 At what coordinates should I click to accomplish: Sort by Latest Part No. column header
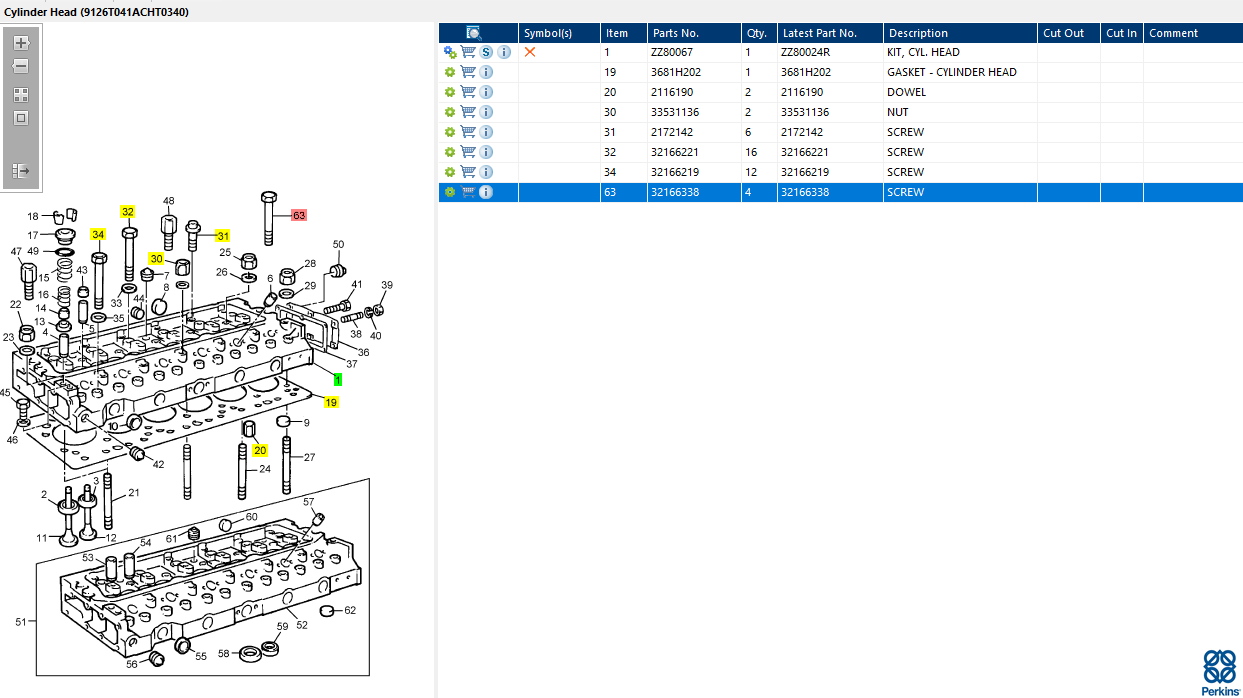pos(831,33)
